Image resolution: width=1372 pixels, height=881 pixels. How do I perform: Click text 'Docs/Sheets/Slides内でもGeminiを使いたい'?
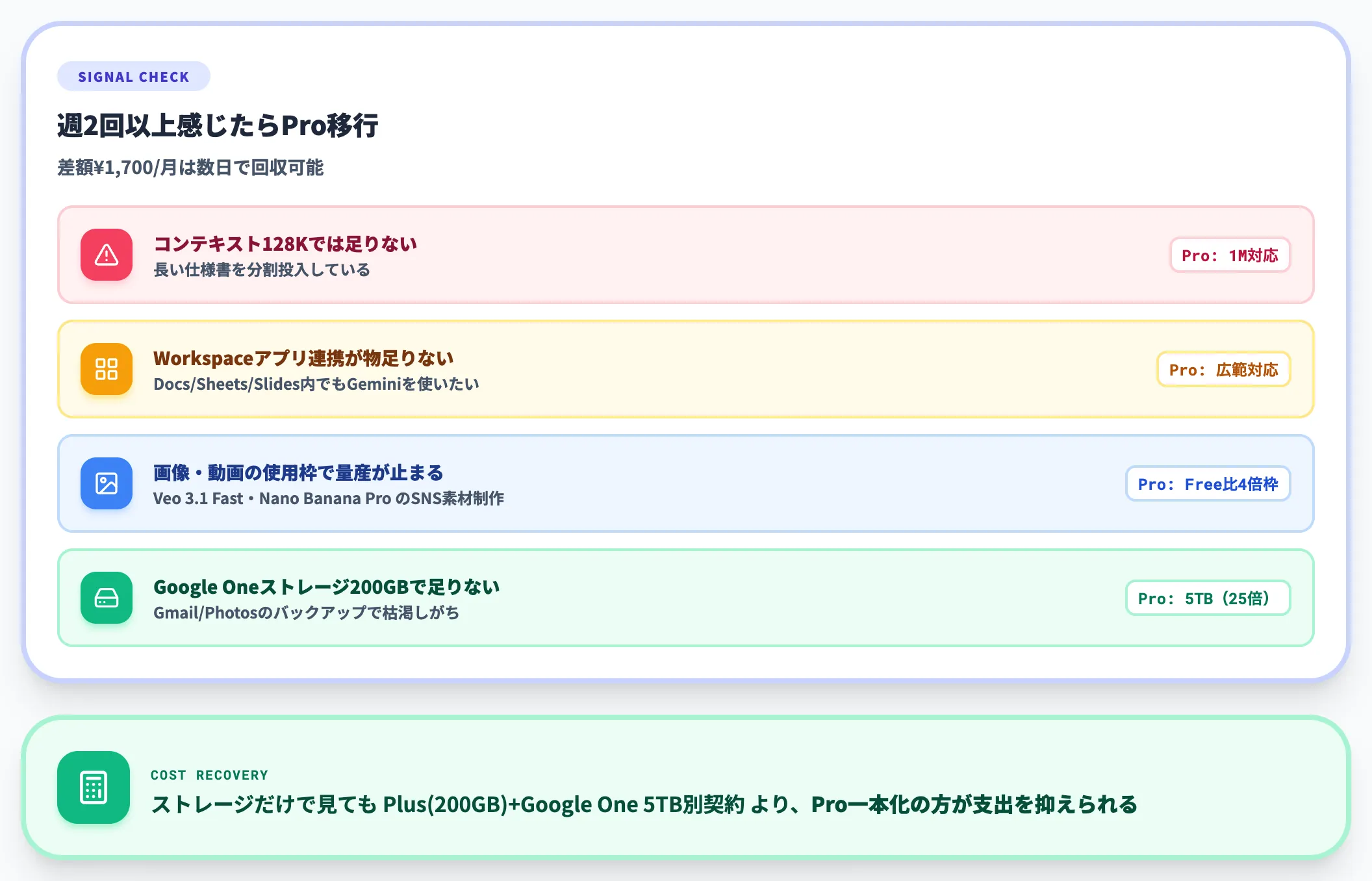[x=316, y=384]
